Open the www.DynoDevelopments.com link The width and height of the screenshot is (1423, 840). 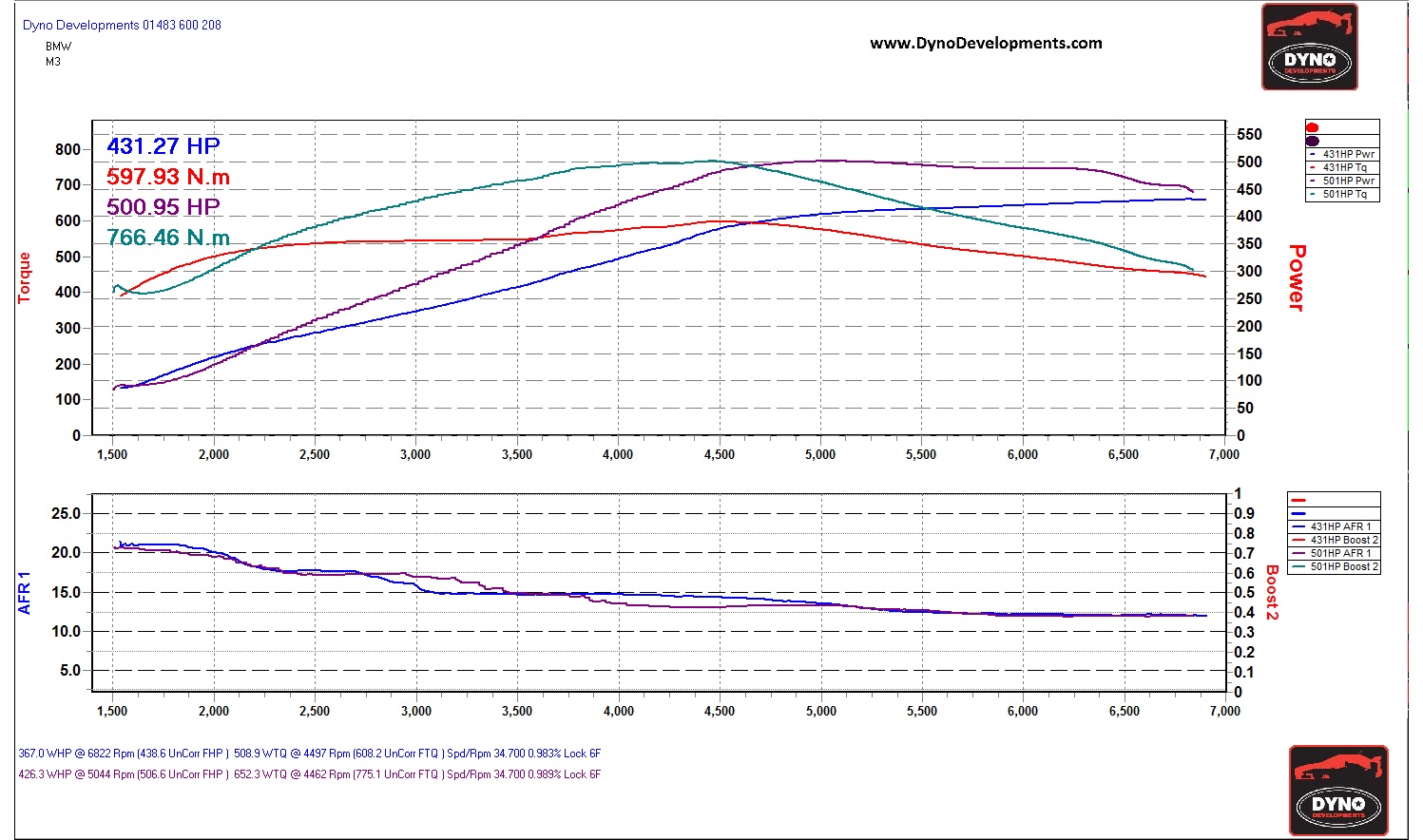tap(986, 43)
